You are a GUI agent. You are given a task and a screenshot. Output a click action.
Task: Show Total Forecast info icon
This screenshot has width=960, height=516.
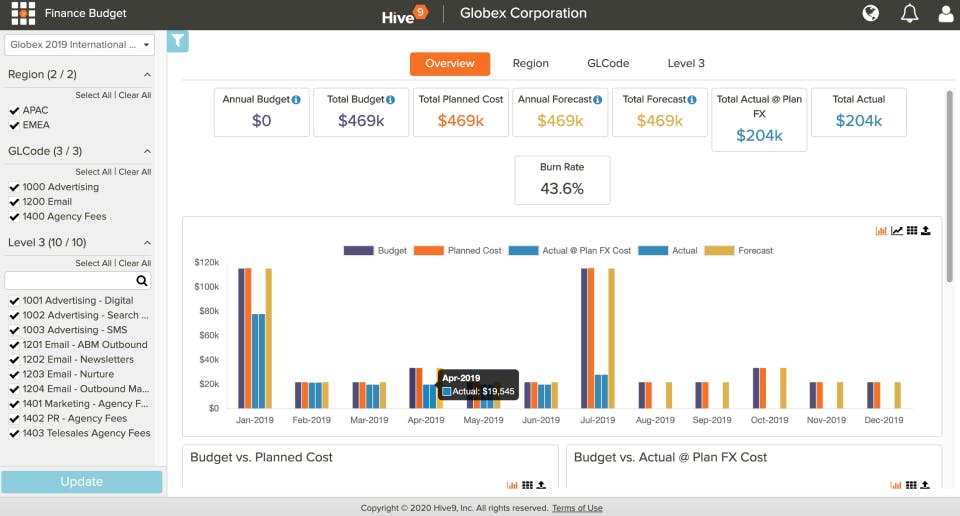click(692, 99)
